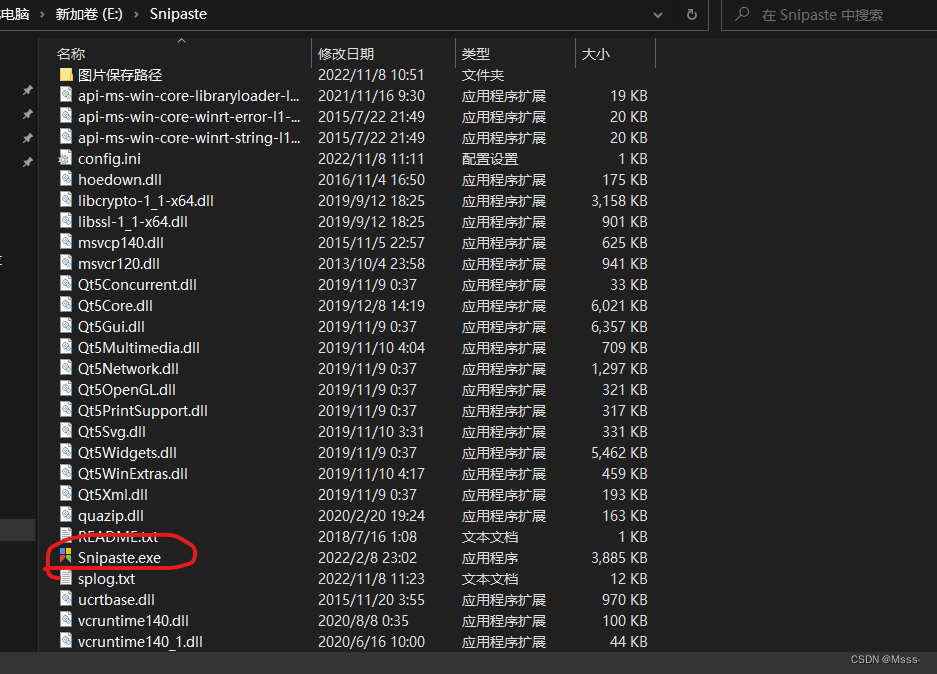This screenshot has height=674, width=937.
Task: Select file api-ms-win-core-winrt-string-l1...
Action: tap(189, 137)
